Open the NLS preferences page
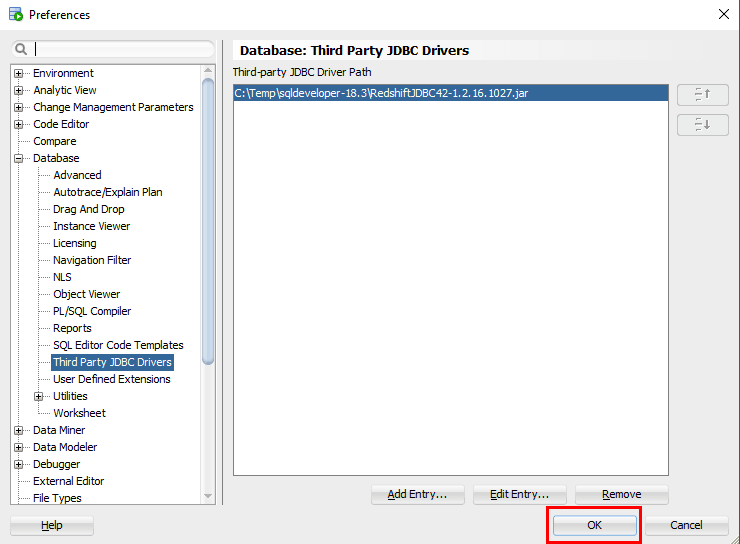The height and width of the screenshot is (544, 740). [x=62, y=277]
